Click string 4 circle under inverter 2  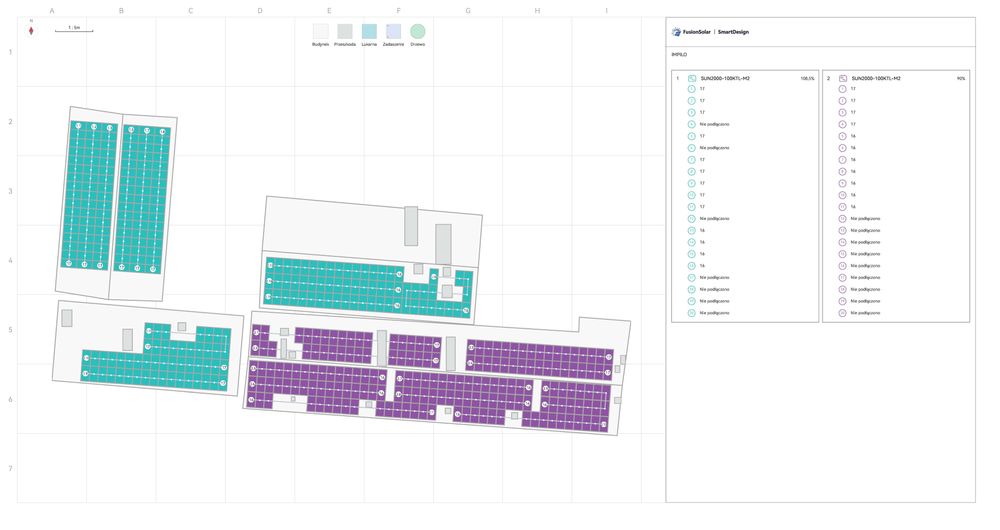[842, 124]
